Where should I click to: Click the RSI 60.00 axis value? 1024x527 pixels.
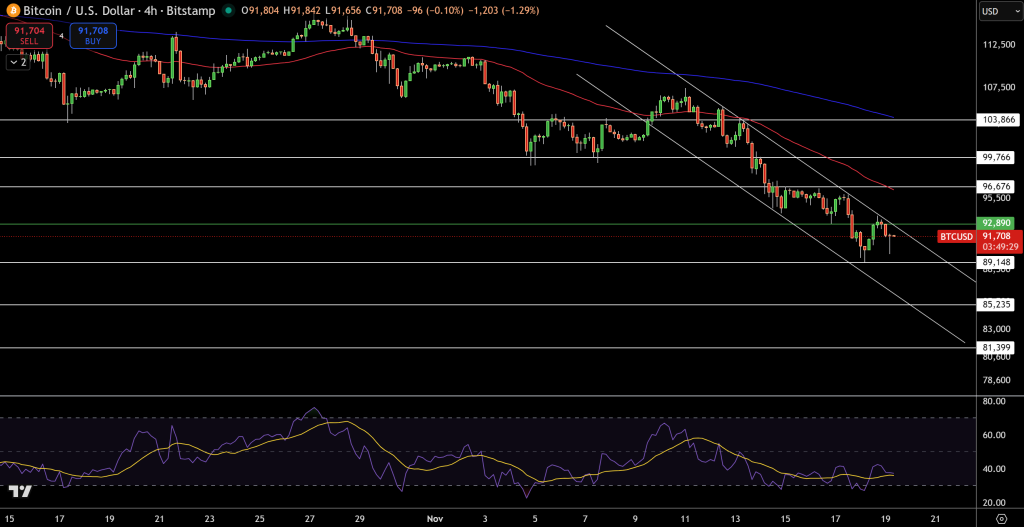click(996, 435)
